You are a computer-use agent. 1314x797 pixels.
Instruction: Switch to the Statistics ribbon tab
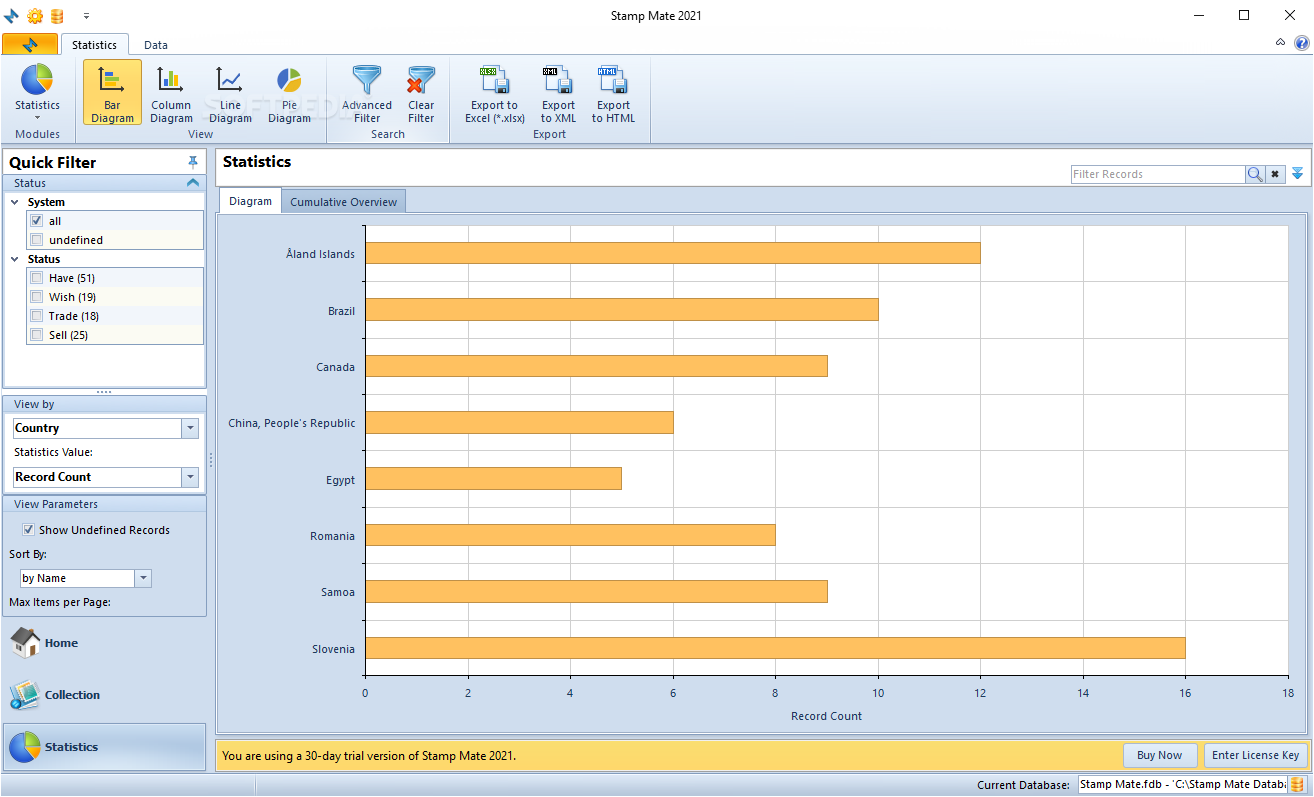pos(94,45)
